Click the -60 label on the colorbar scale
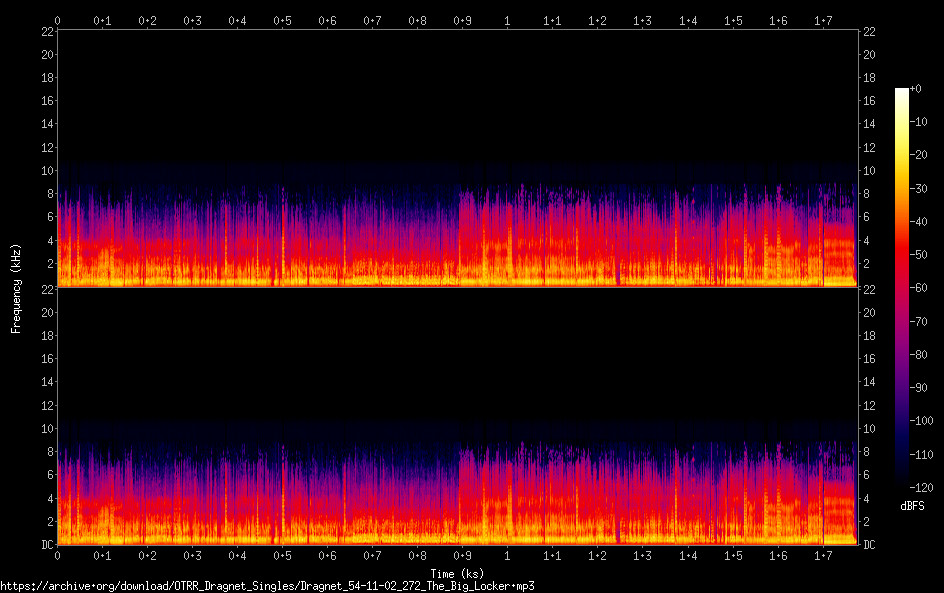The height and width of the screenshot is (593, 944). [x=918, y=289]
